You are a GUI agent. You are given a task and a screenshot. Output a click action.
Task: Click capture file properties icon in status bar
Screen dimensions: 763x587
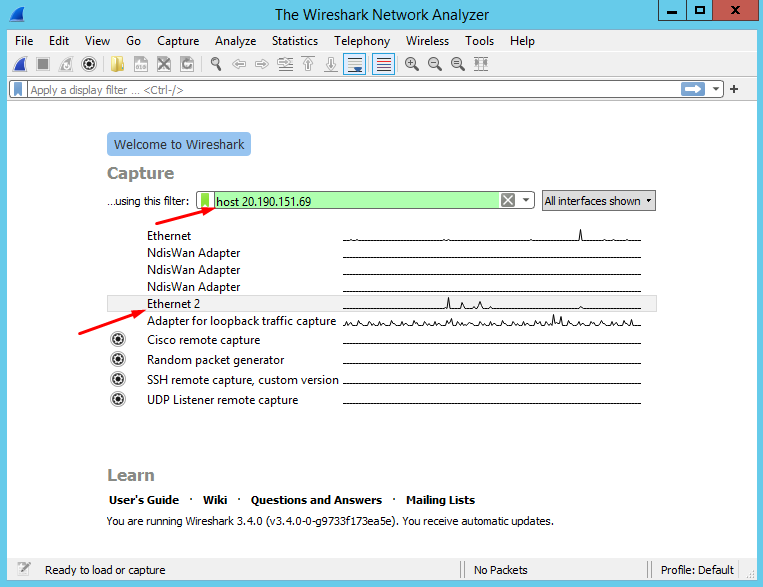23,569
